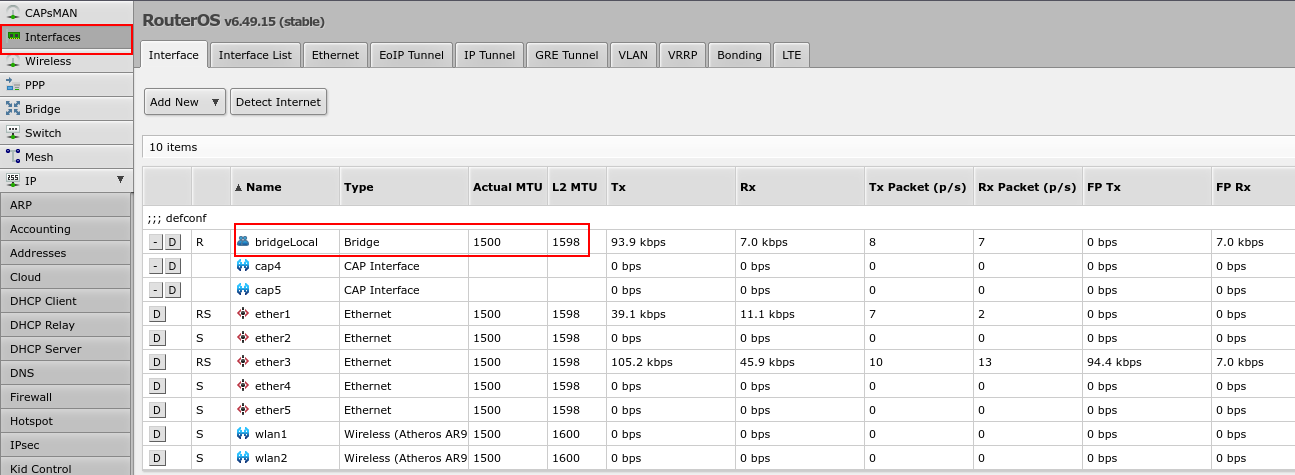Open the DHCP Server submenu item
This screenshot has width=1295, height=475.
(x=65, y=349)
